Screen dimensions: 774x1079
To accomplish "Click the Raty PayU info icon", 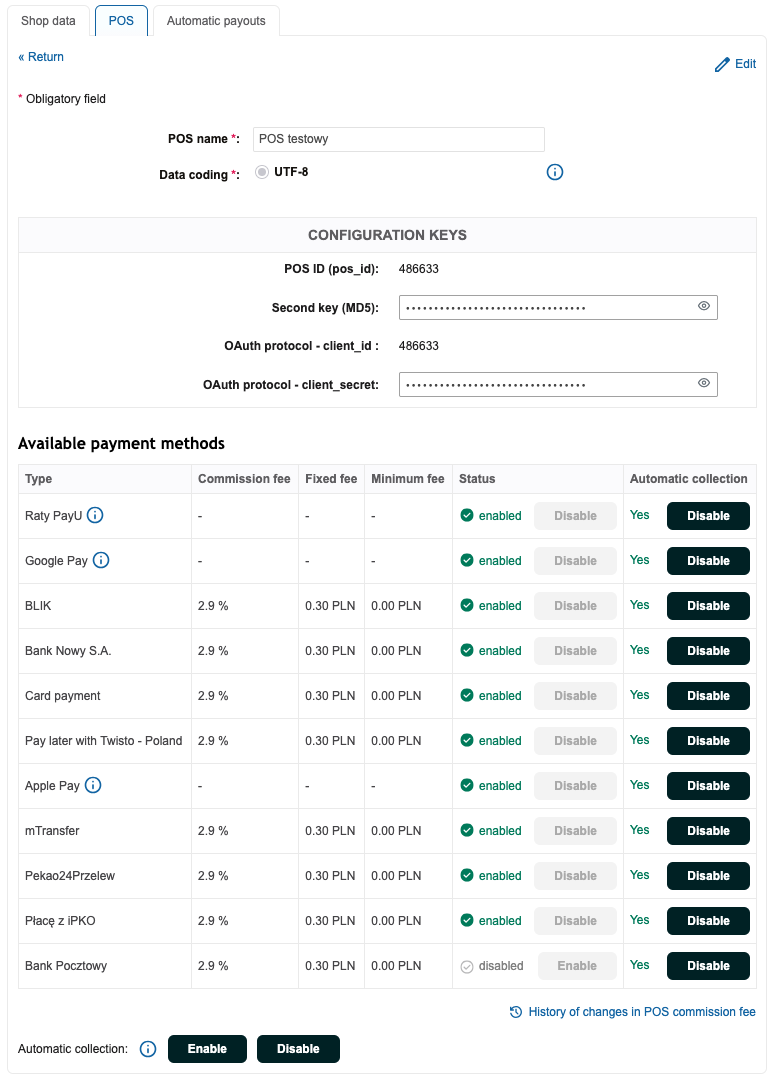I will (95, 516).
